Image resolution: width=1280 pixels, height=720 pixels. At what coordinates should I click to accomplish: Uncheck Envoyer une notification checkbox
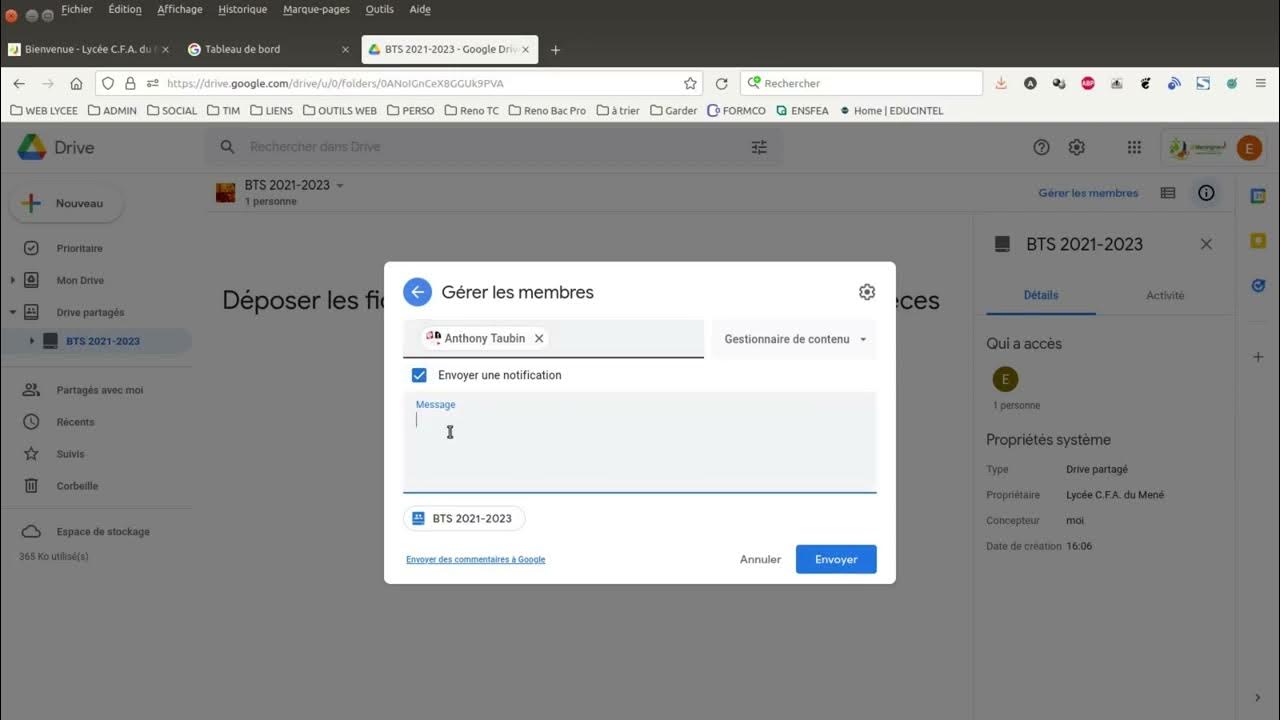pyautogui.click(x=419, y=375)
